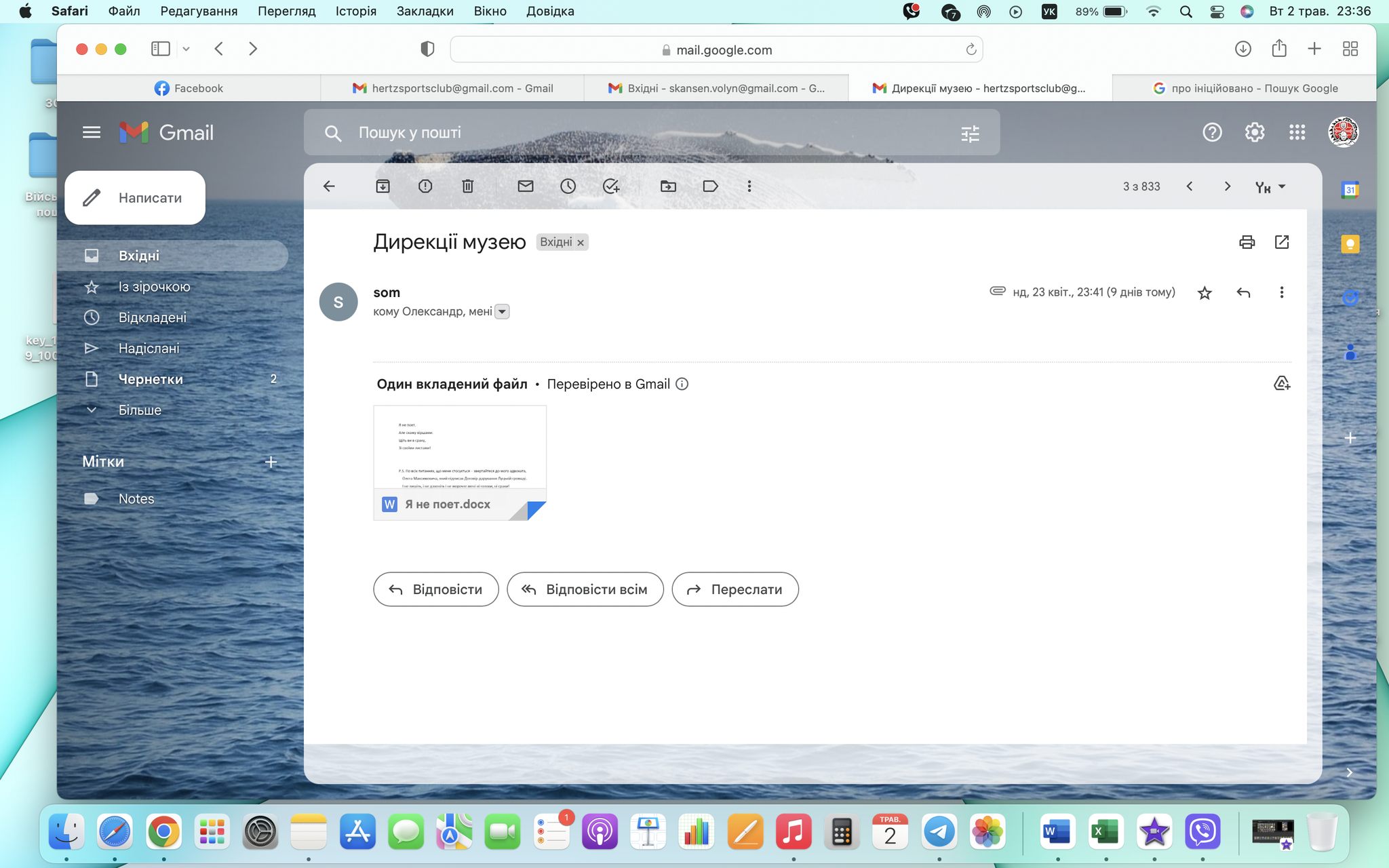Viewport: 1389px width, 868px height.
Task: Click the Відповісти всім button
Action: 585,589
